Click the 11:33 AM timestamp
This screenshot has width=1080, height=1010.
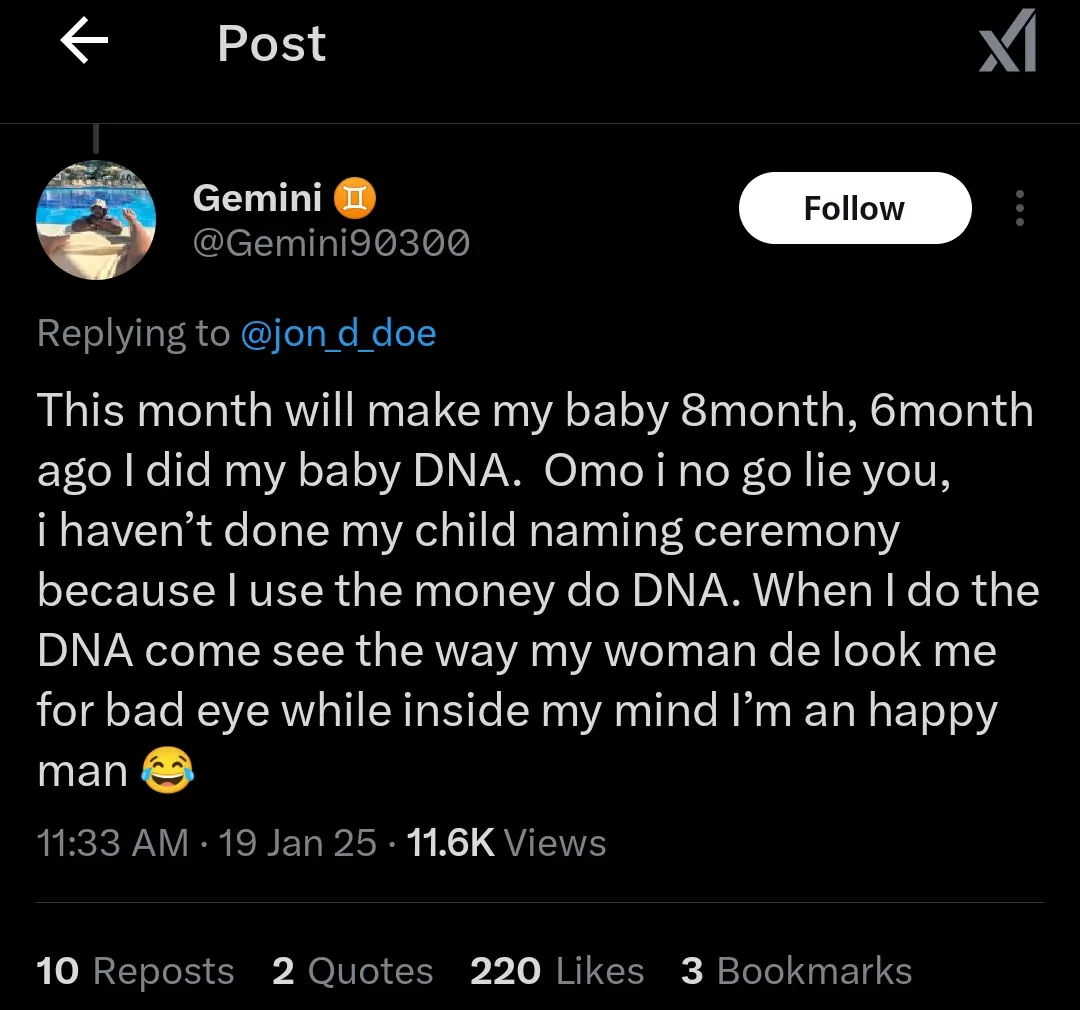pyautogui.click(x=112, y=843)
